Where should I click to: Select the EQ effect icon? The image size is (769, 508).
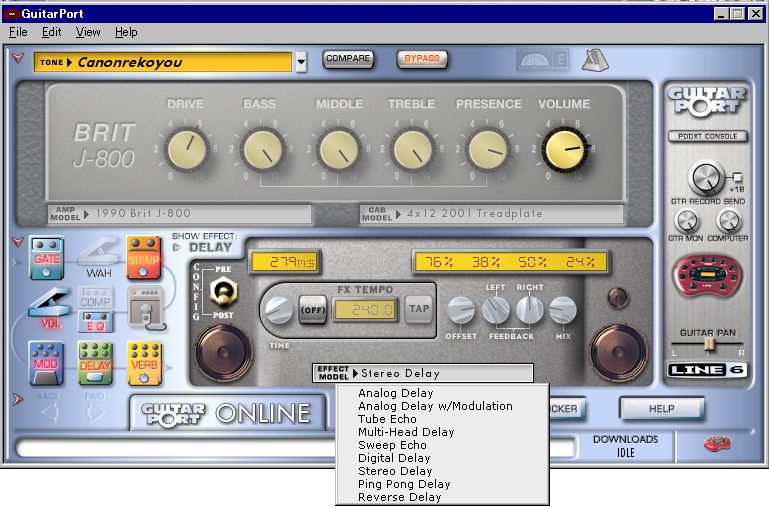pos(96,322)
